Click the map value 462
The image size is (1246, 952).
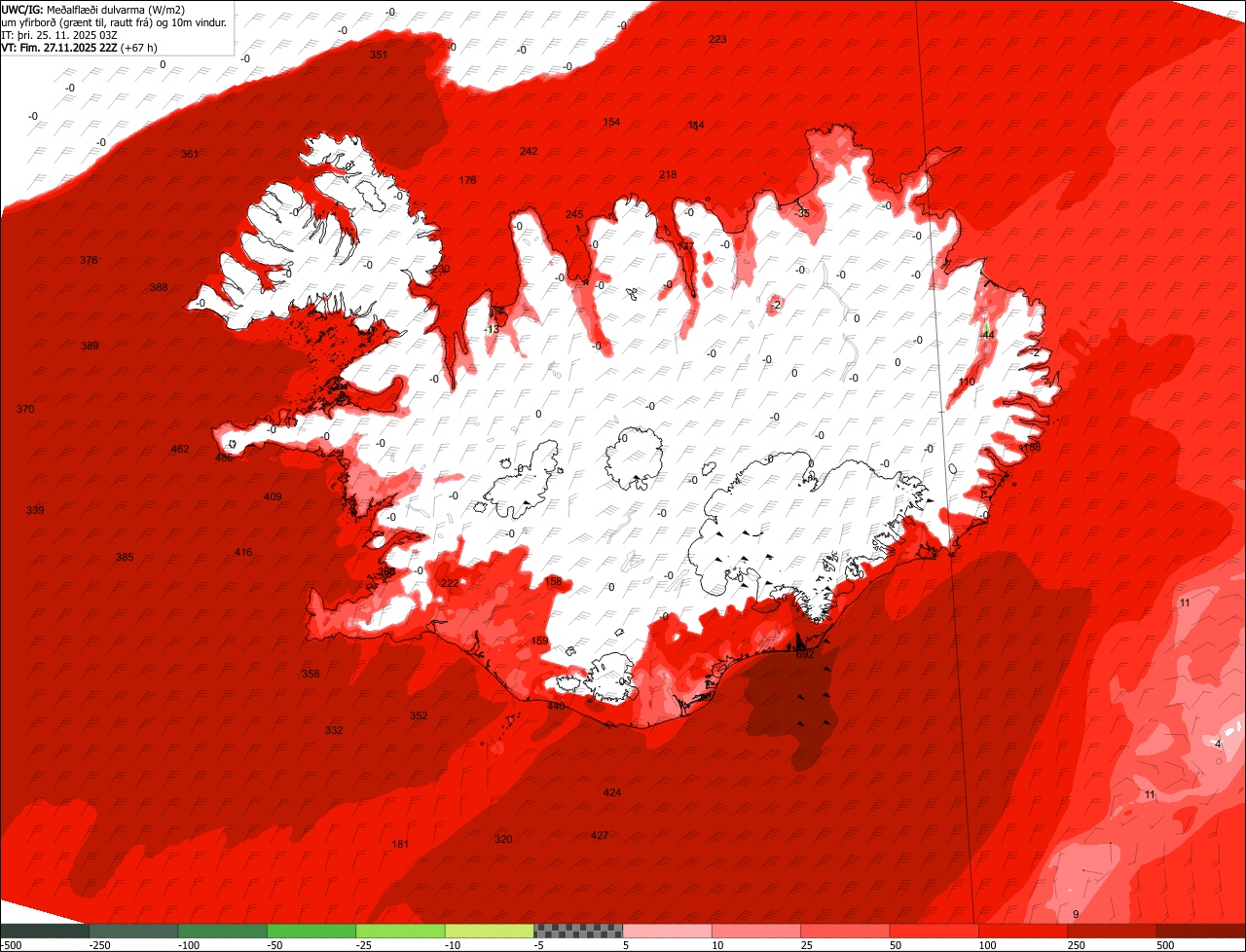coord(180,449)
